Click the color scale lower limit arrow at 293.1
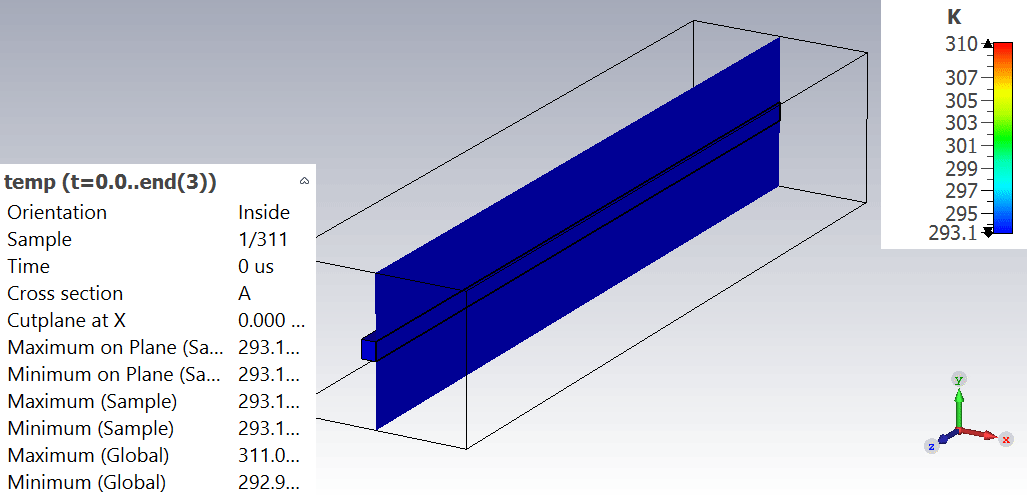1027x498 pixels. pyautogui.click(x=988, y=232)
